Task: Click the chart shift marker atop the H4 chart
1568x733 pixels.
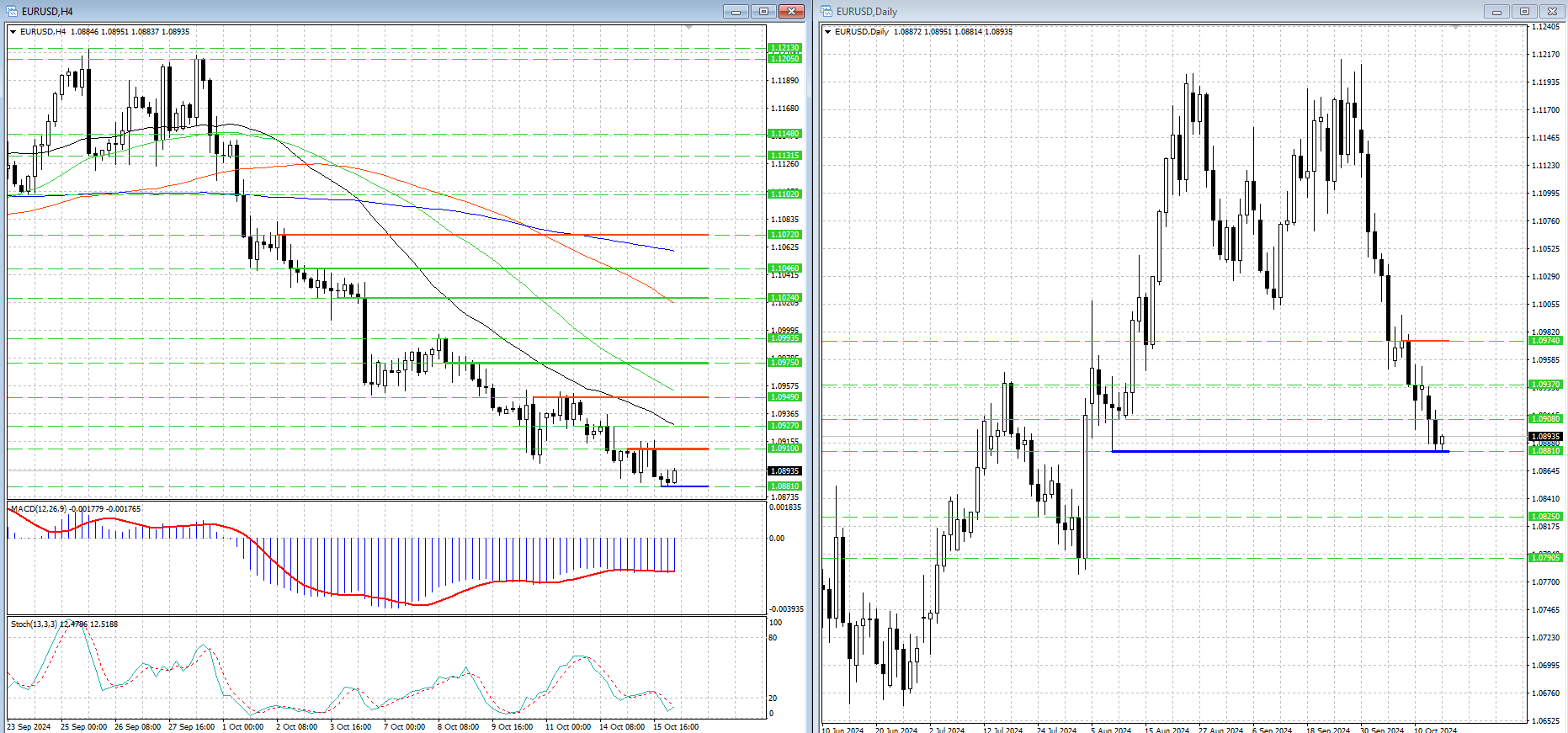Action: 689,28
